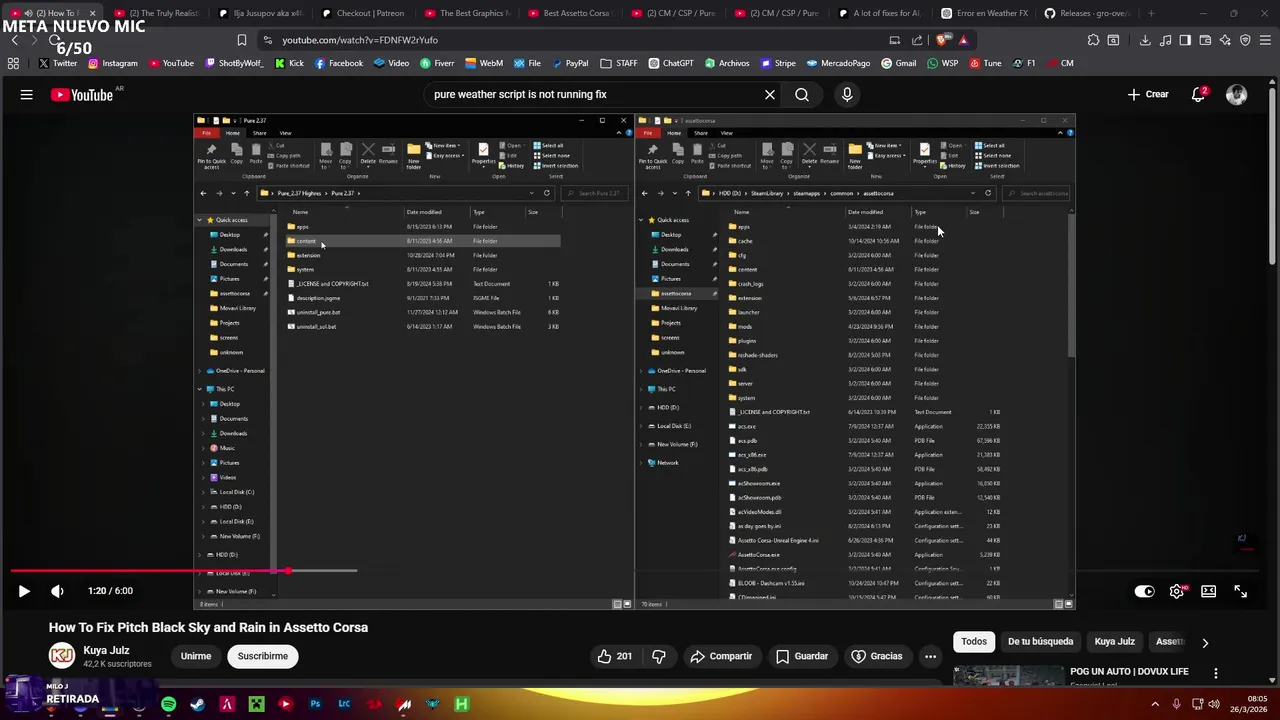Dislike the video

pyautogui.click(x=659, y=656)
